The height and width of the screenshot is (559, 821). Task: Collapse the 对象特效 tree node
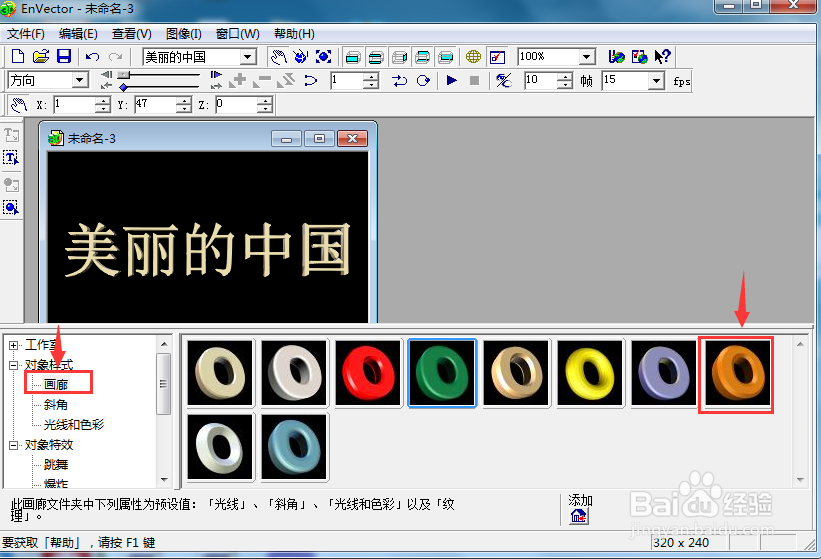click(x=14, y=445)
